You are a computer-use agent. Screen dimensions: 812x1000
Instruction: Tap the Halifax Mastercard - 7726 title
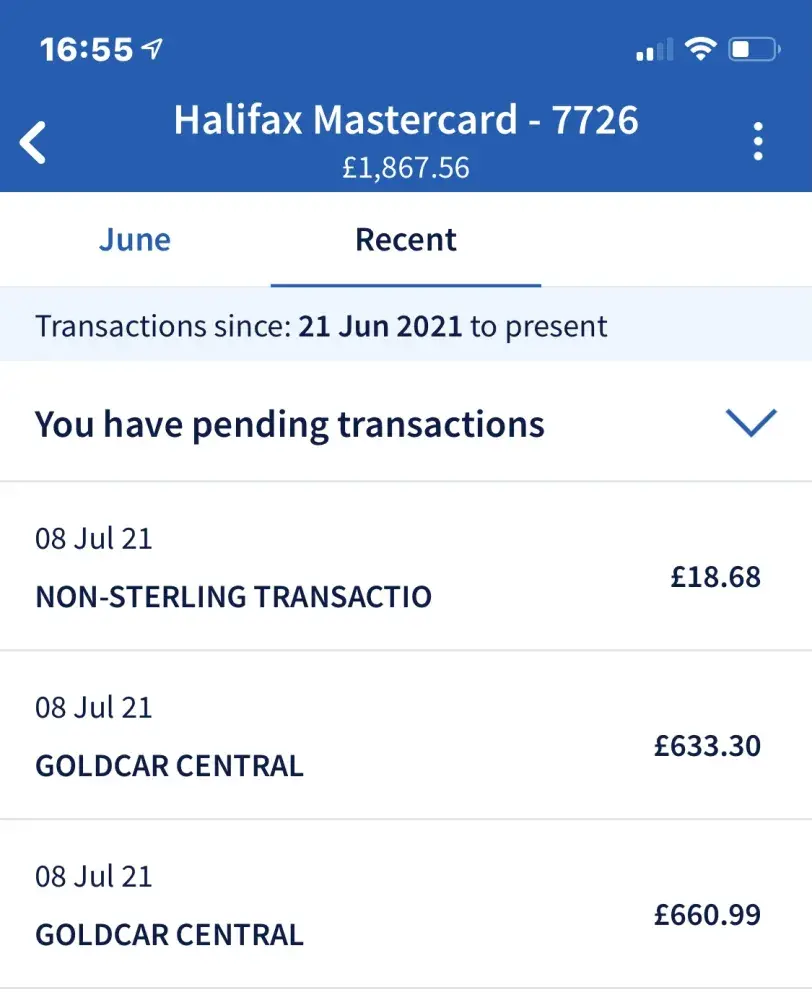[x=406, y=120]
